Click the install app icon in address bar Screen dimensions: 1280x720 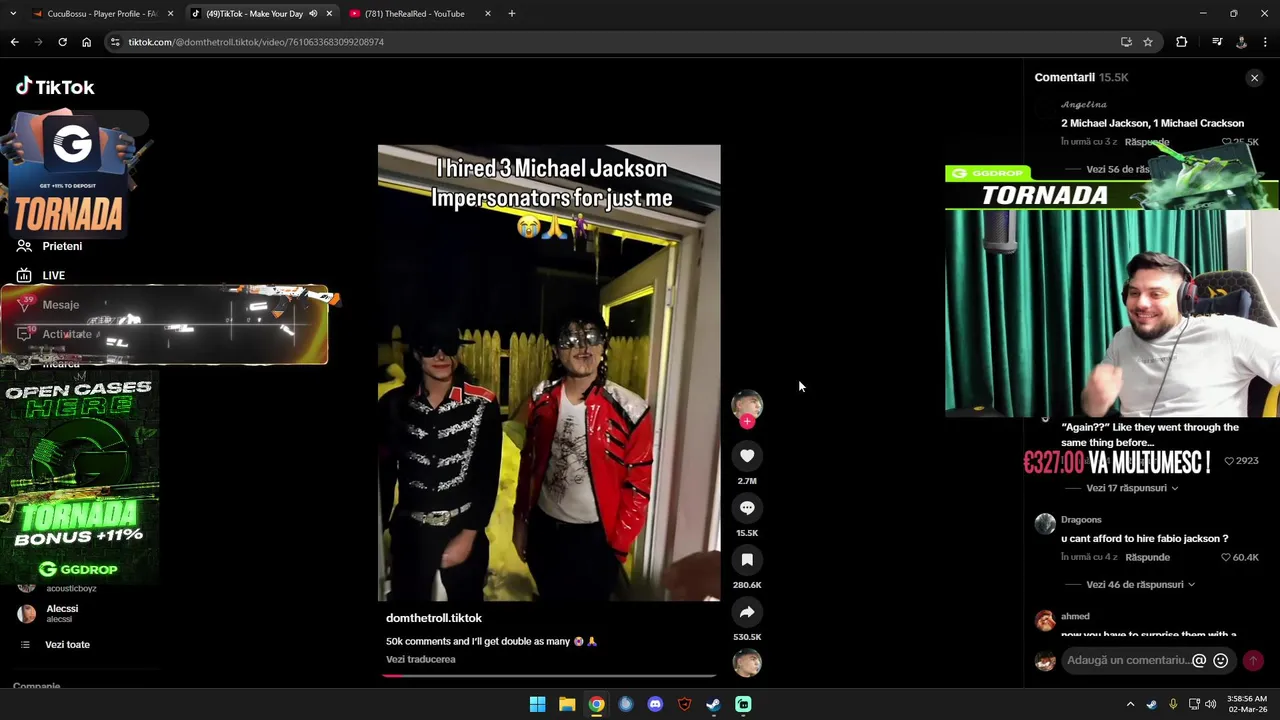[1126, 42]
